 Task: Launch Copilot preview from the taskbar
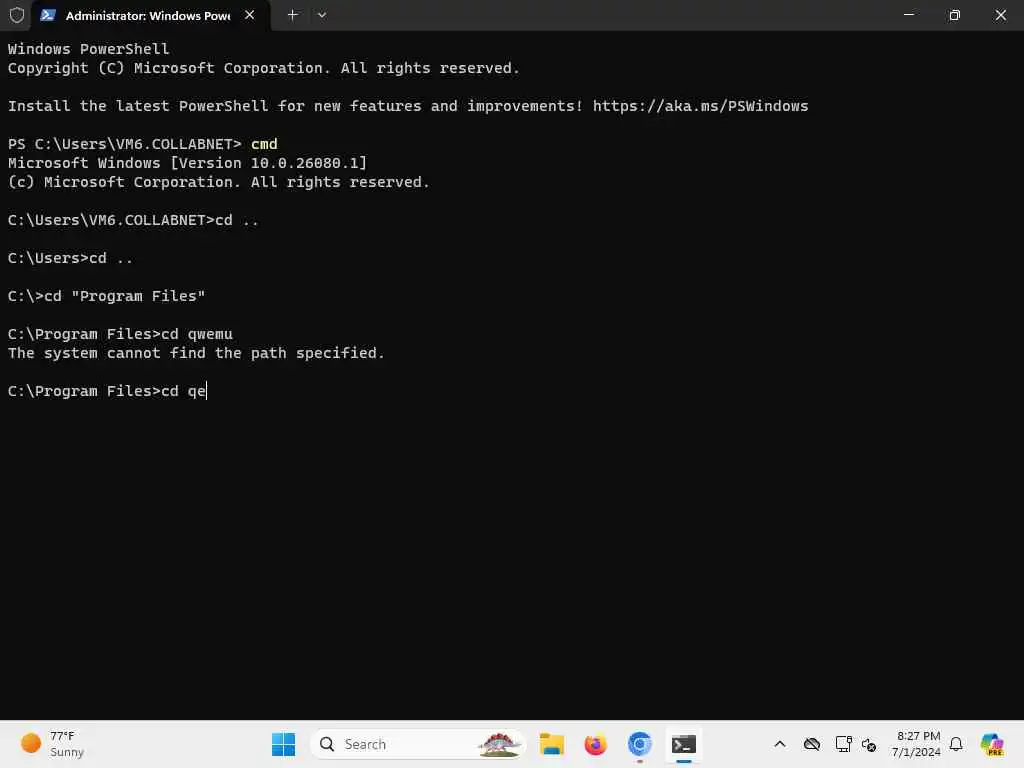pos(992,744)
